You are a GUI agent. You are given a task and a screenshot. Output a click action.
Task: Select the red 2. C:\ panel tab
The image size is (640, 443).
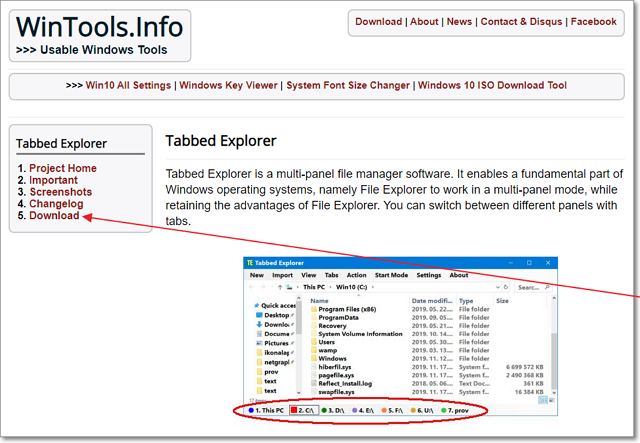click(302, 411)
